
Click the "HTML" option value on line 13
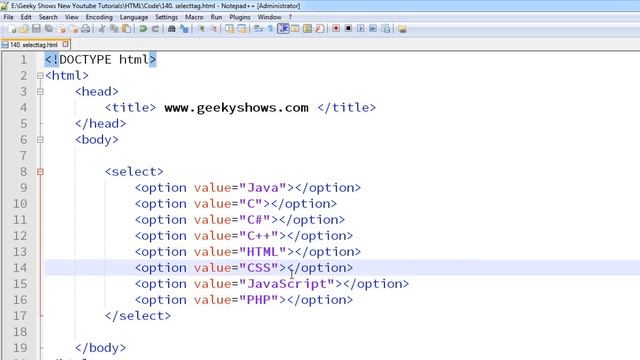coord(263,252)
